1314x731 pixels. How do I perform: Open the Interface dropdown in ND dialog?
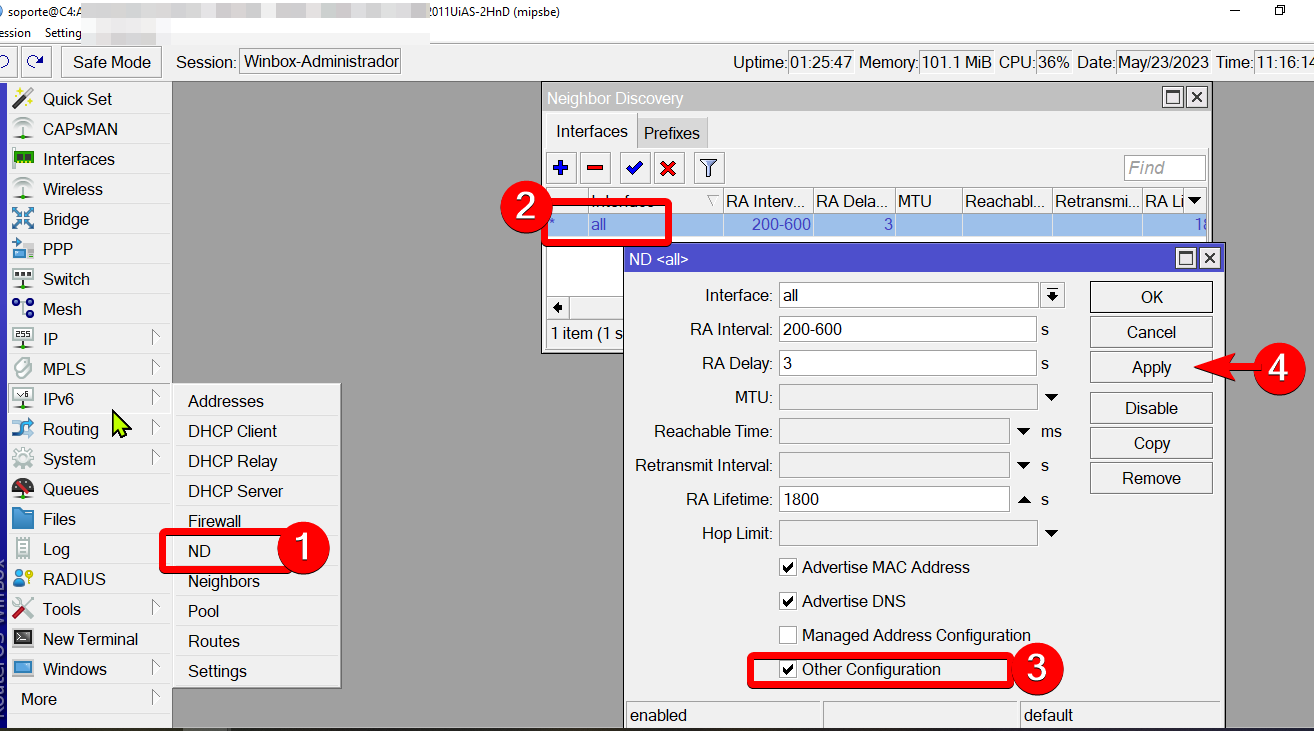pos(1052,295)
